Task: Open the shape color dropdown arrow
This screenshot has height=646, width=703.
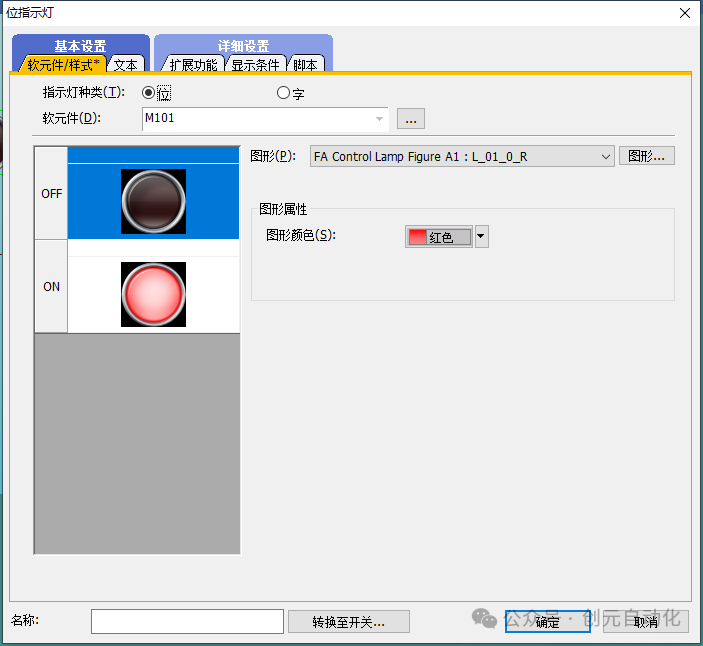Action: point(481,237)
